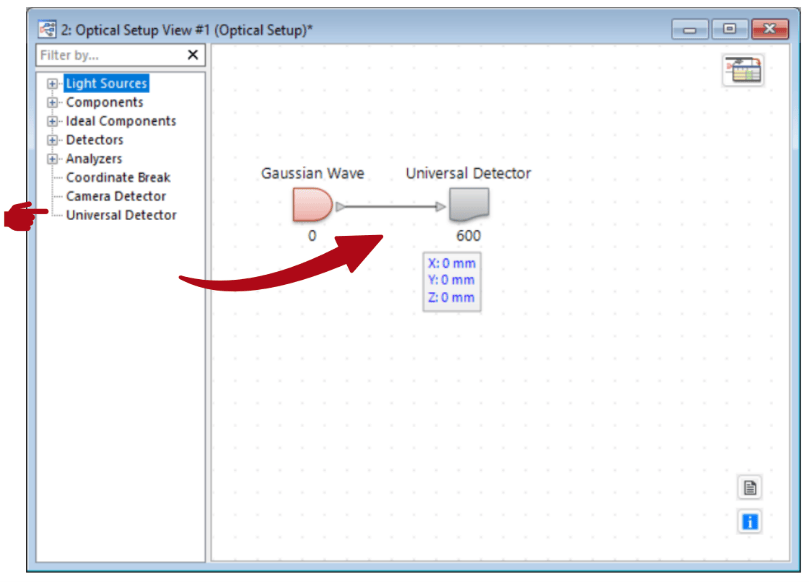Screen dimensions: 809x582
Task: Click the Filter by text field
Action: pos(108,56)
